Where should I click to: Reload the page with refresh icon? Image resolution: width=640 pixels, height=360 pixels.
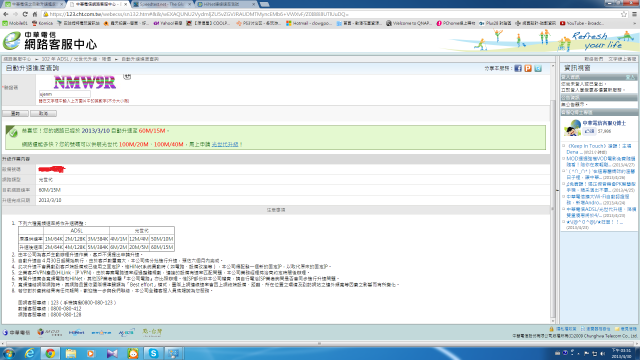[25, 14]
